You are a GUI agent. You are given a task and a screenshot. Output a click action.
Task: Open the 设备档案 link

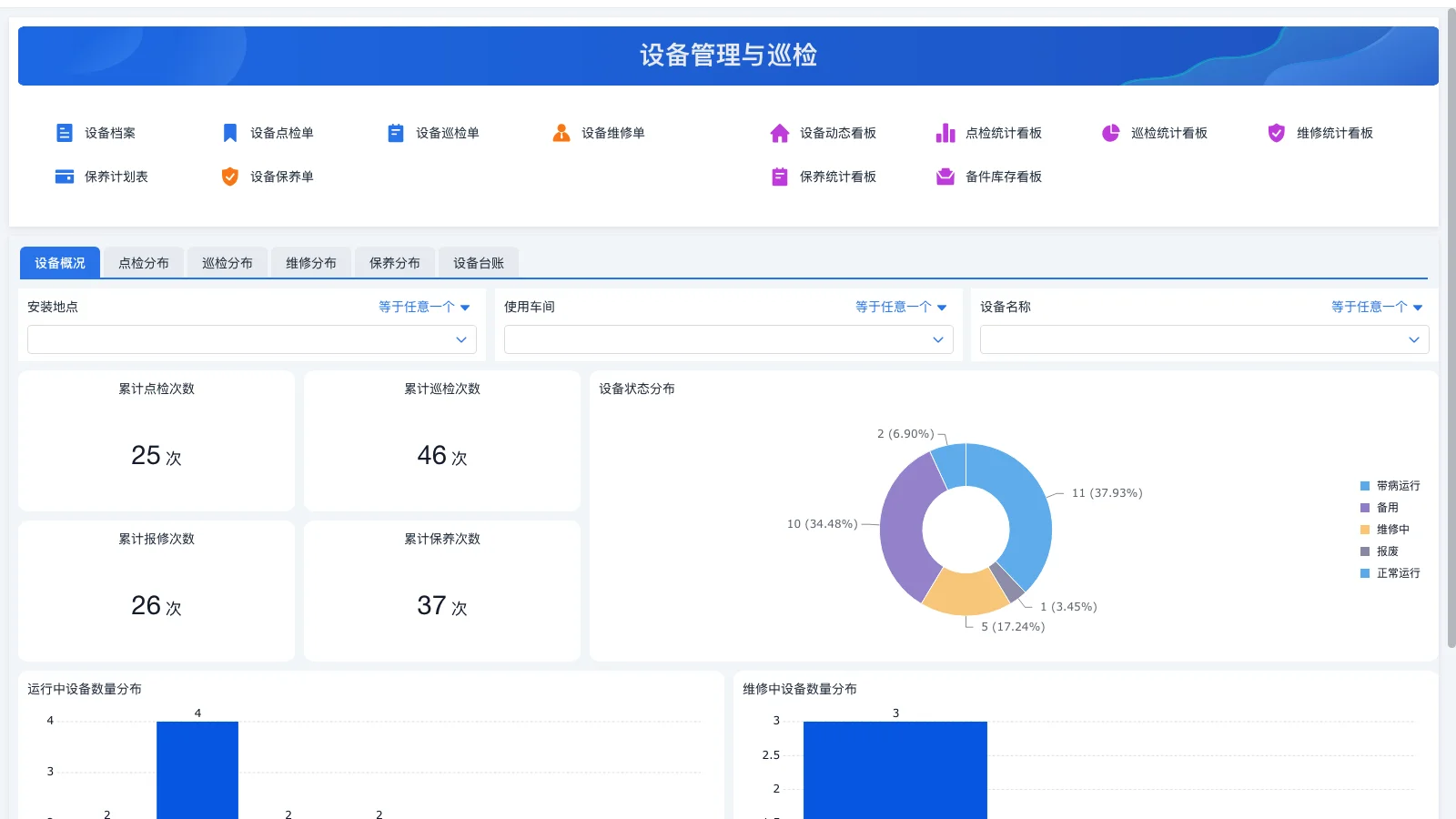pos(110,133)
